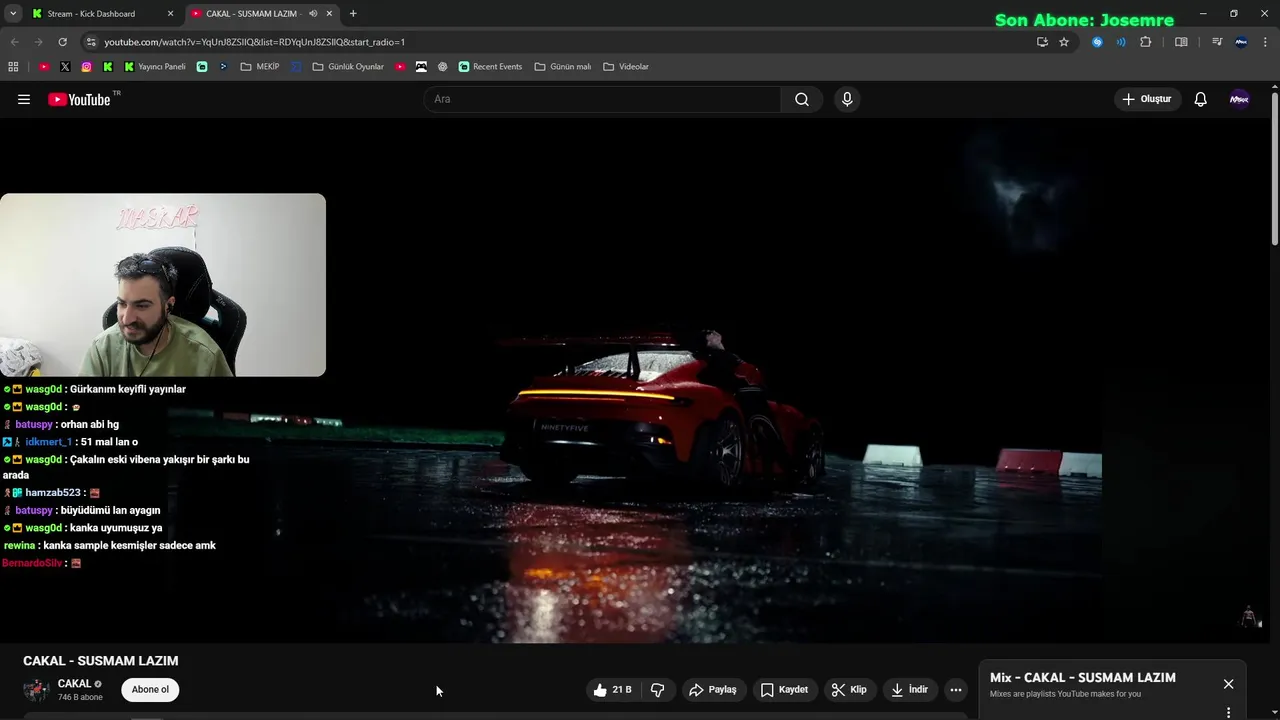Open the ChatGPT bookmark icon
The width and height of the screenshot is (1280, 720).
click(442, 67)
